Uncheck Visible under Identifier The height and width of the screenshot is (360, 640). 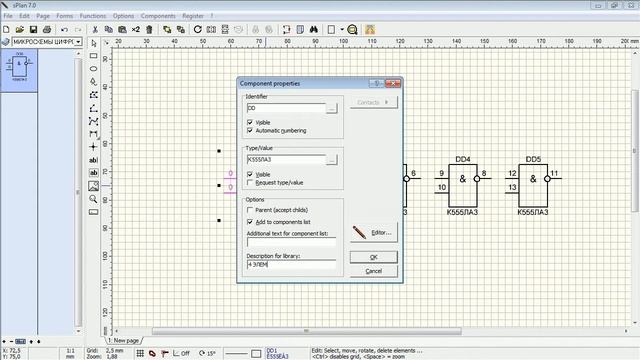(250, 122)
